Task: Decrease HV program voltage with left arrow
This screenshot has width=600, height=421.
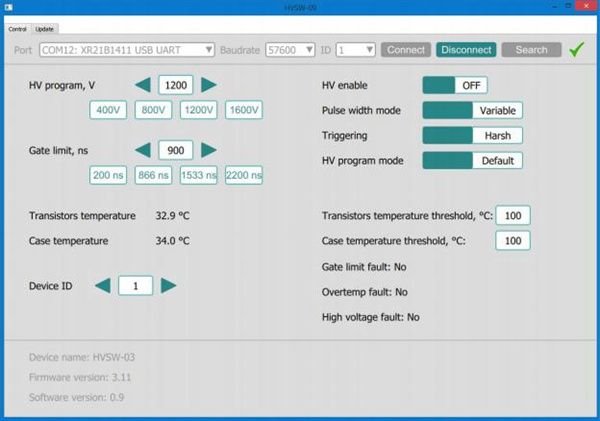Action: [143, 85]
